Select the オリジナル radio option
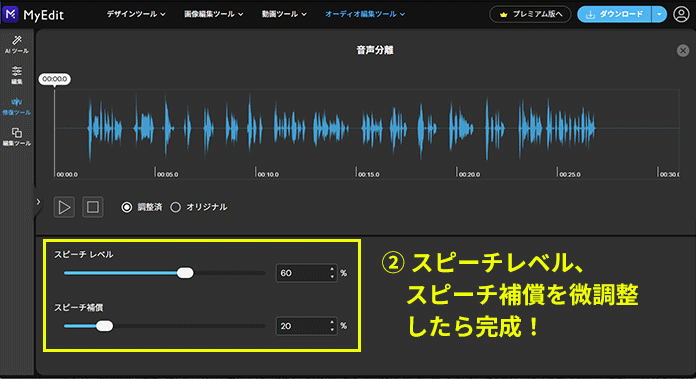Image resolution: width=696 pixels, height=379 pixels. point(176,207)
